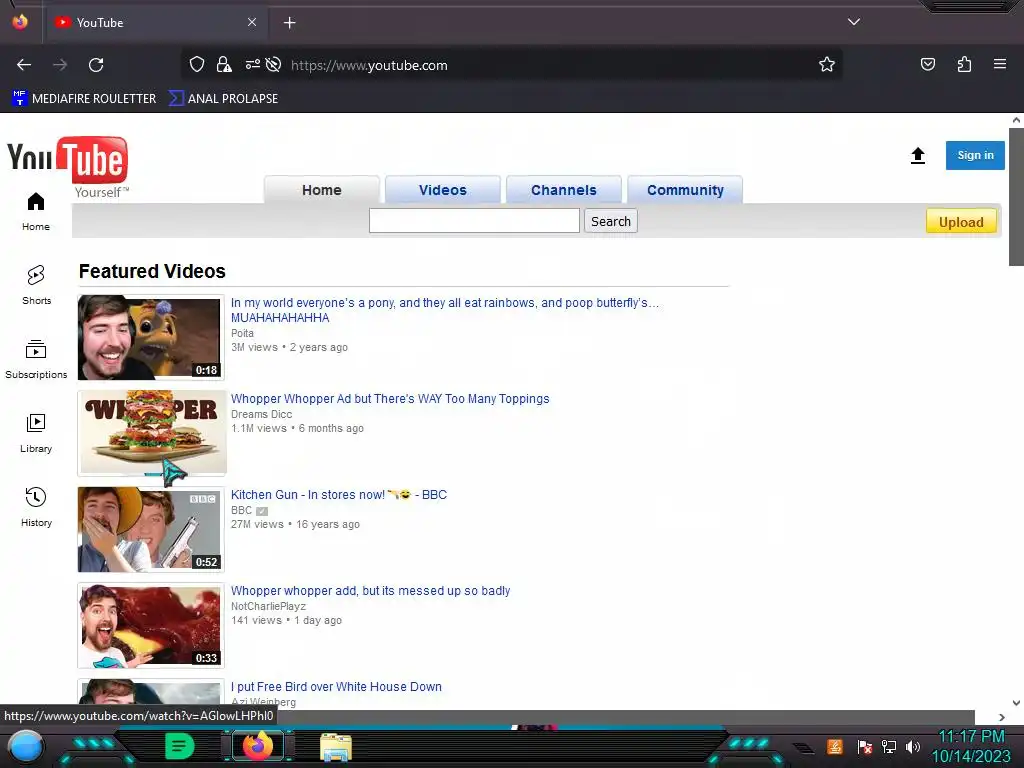Open the network tray icon
This screenshot has height=768, width=1024.
[x=888, y=746]
